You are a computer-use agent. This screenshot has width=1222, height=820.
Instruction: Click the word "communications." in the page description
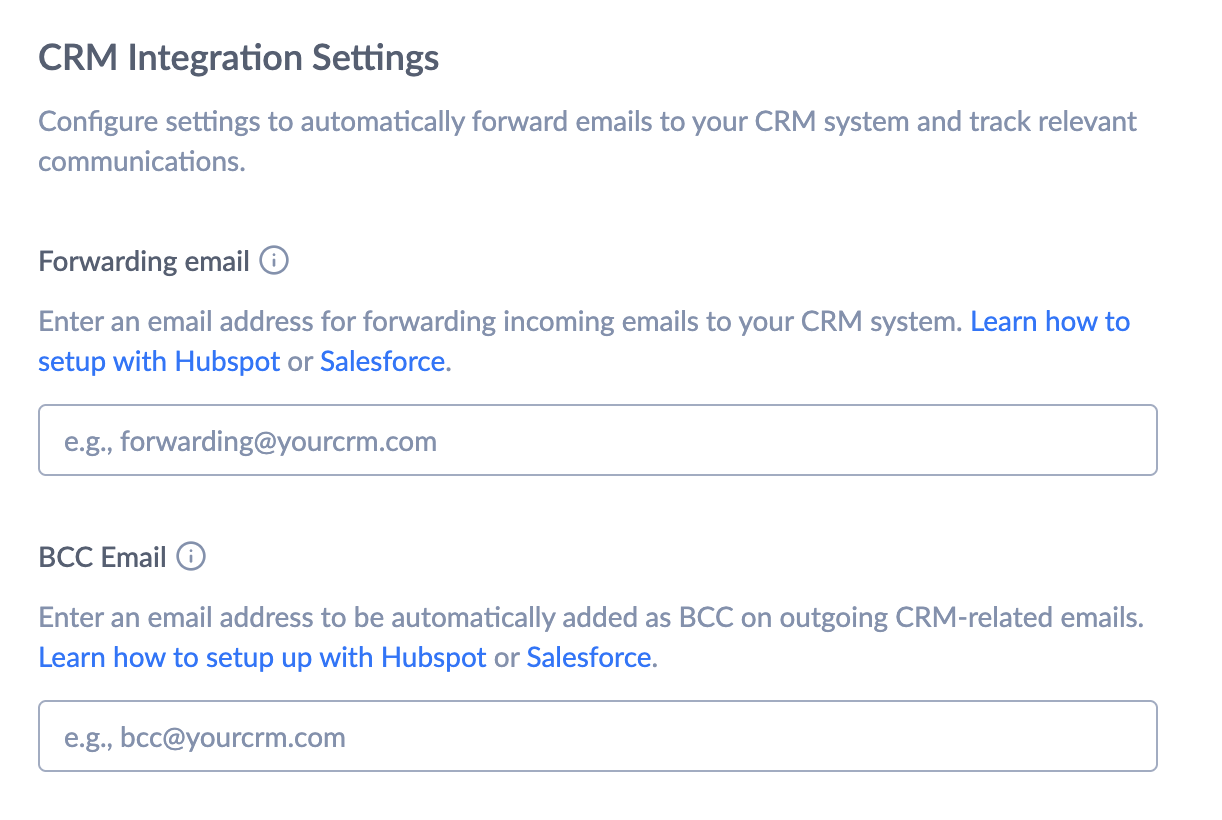[x=141, y=161]
